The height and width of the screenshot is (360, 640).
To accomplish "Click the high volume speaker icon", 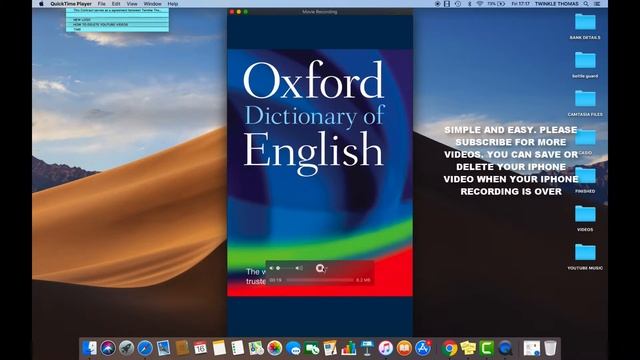I will 299,268.
